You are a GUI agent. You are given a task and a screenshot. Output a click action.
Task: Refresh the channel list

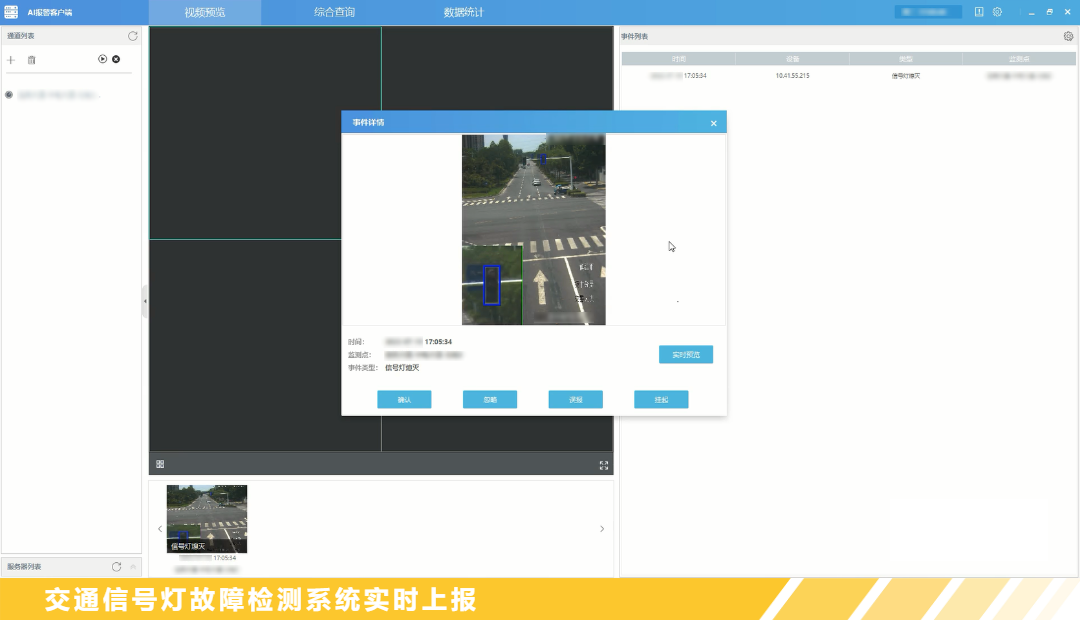pyautogui.click(x=133, y=36)
